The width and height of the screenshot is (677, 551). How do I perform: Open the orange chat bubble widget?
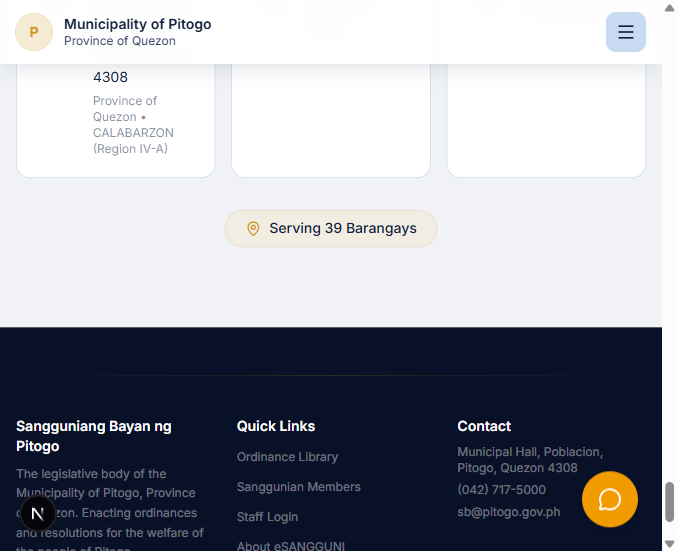(610, 499)
